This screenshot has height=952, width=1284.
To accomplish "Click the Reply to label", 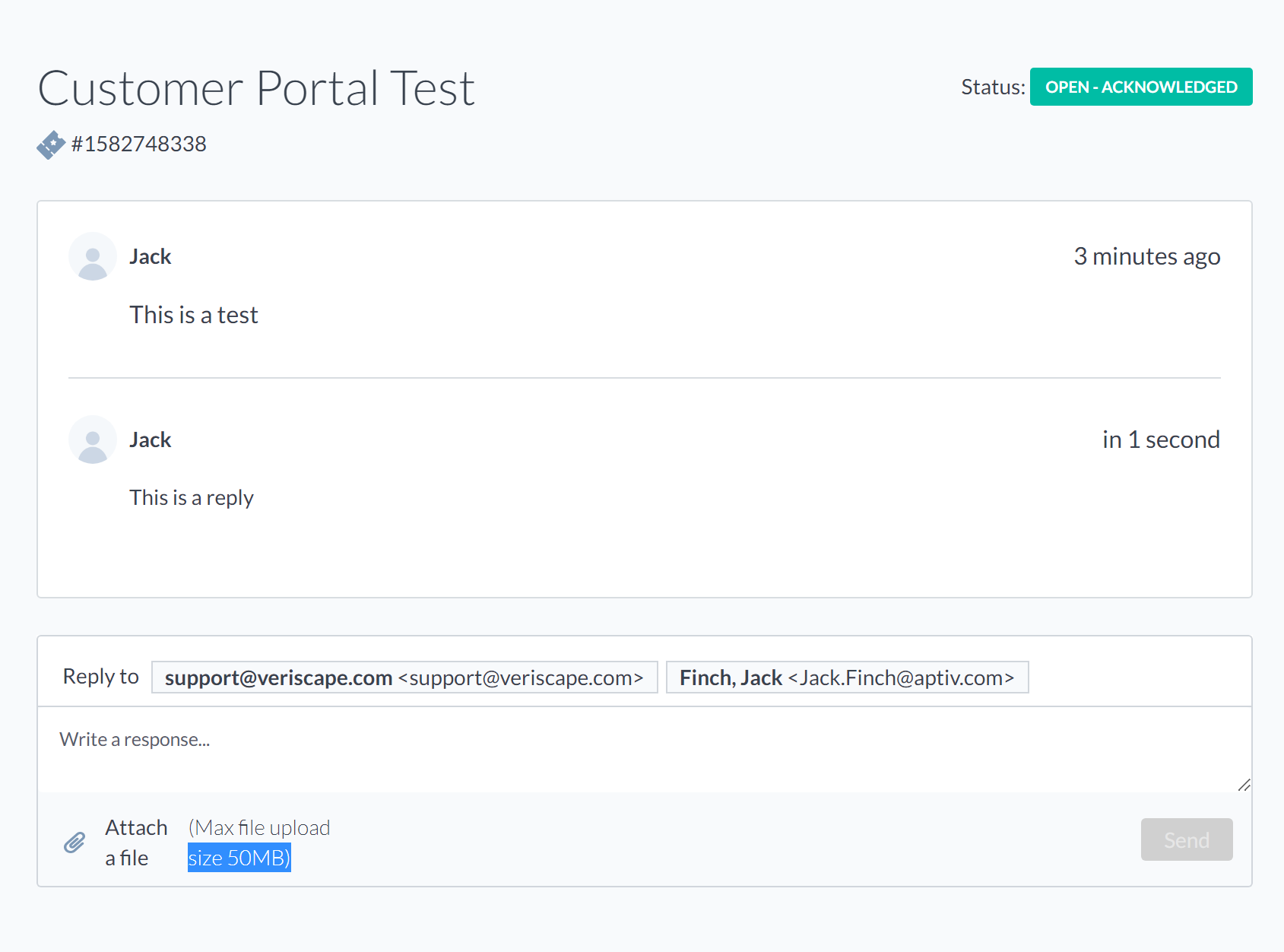I will click(x=100, y=677).
